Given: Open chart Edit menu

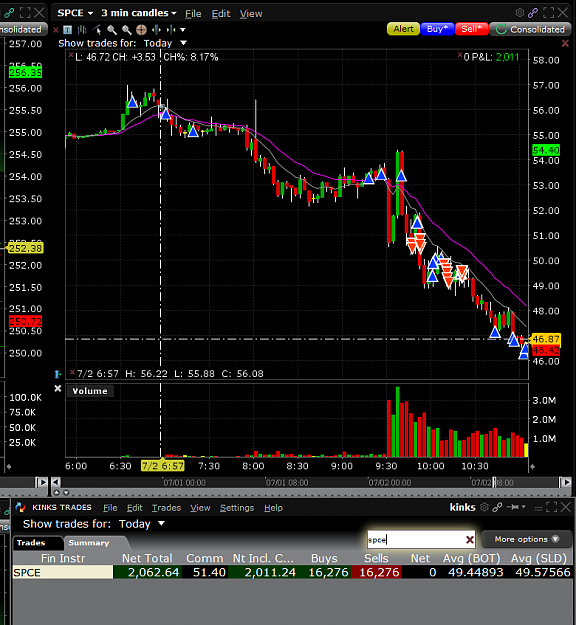Looking at the screenshot, I should [221, 14].
